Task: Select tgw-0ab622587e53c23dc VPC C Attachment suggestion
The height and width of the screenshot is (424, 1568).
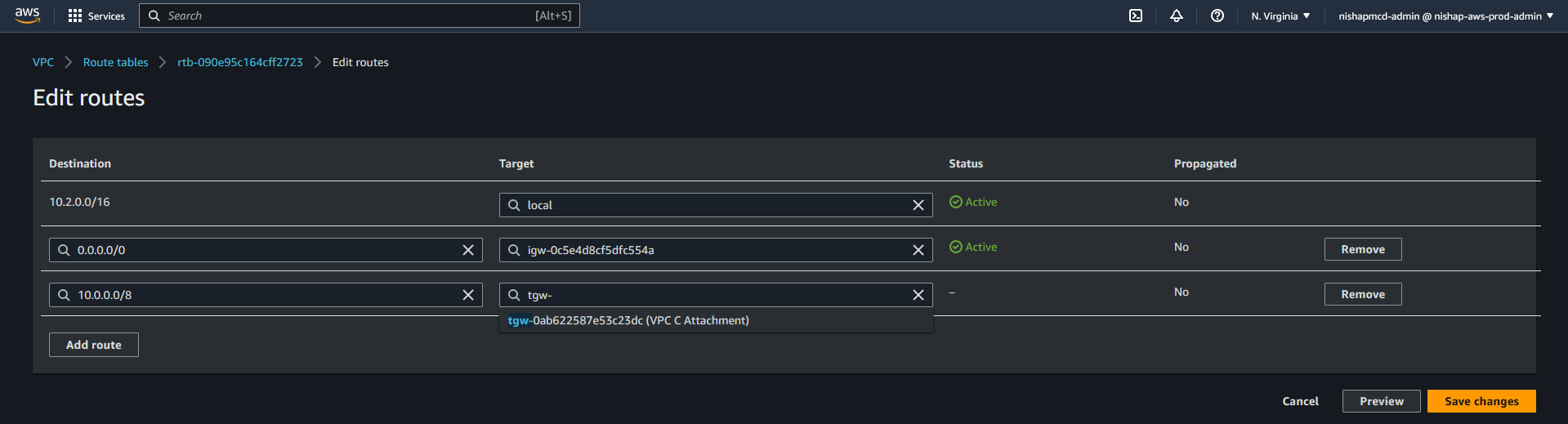Action: 628,320
